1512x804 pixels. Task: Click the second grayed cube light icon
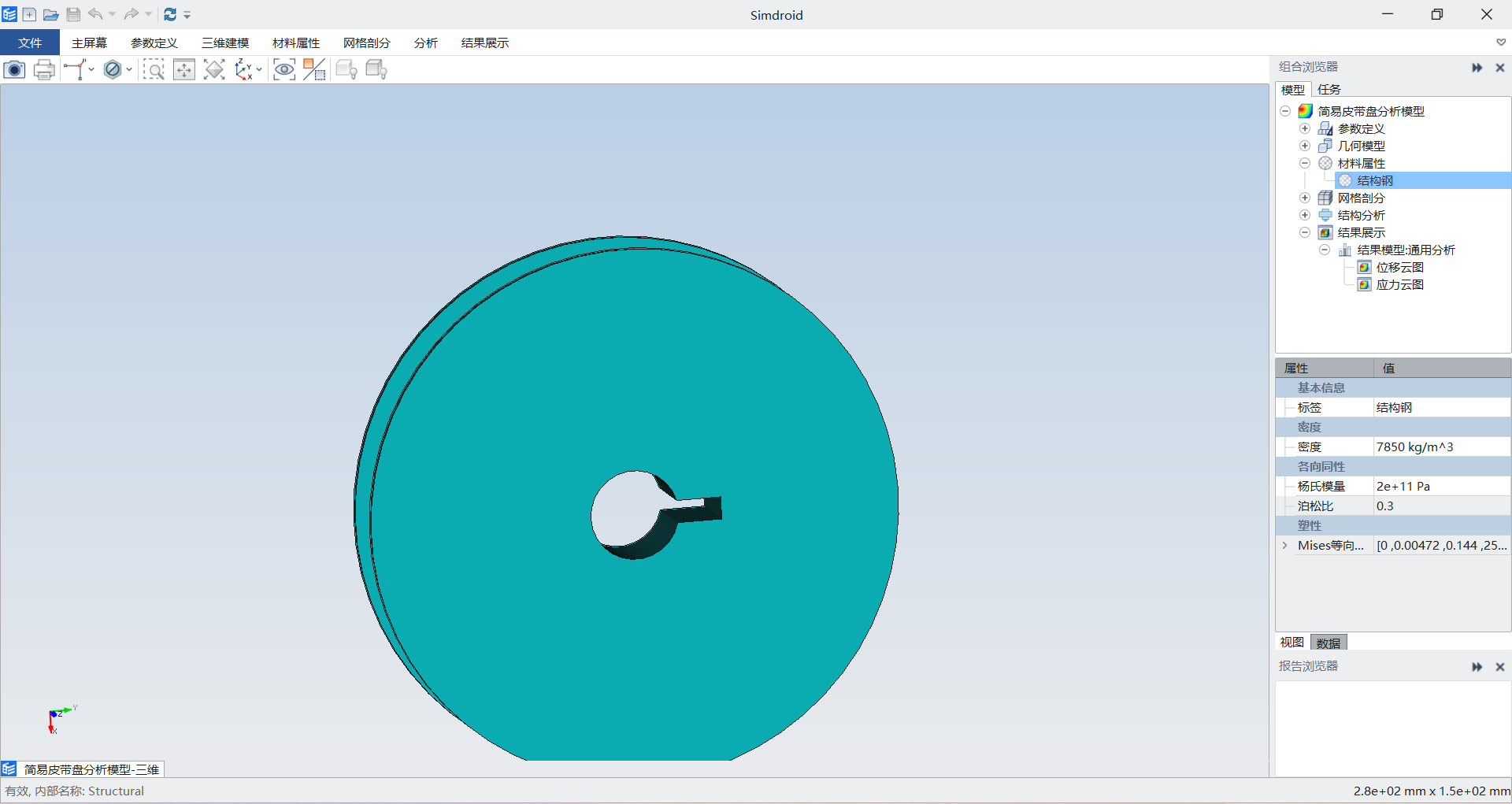(x=376, y=70)
